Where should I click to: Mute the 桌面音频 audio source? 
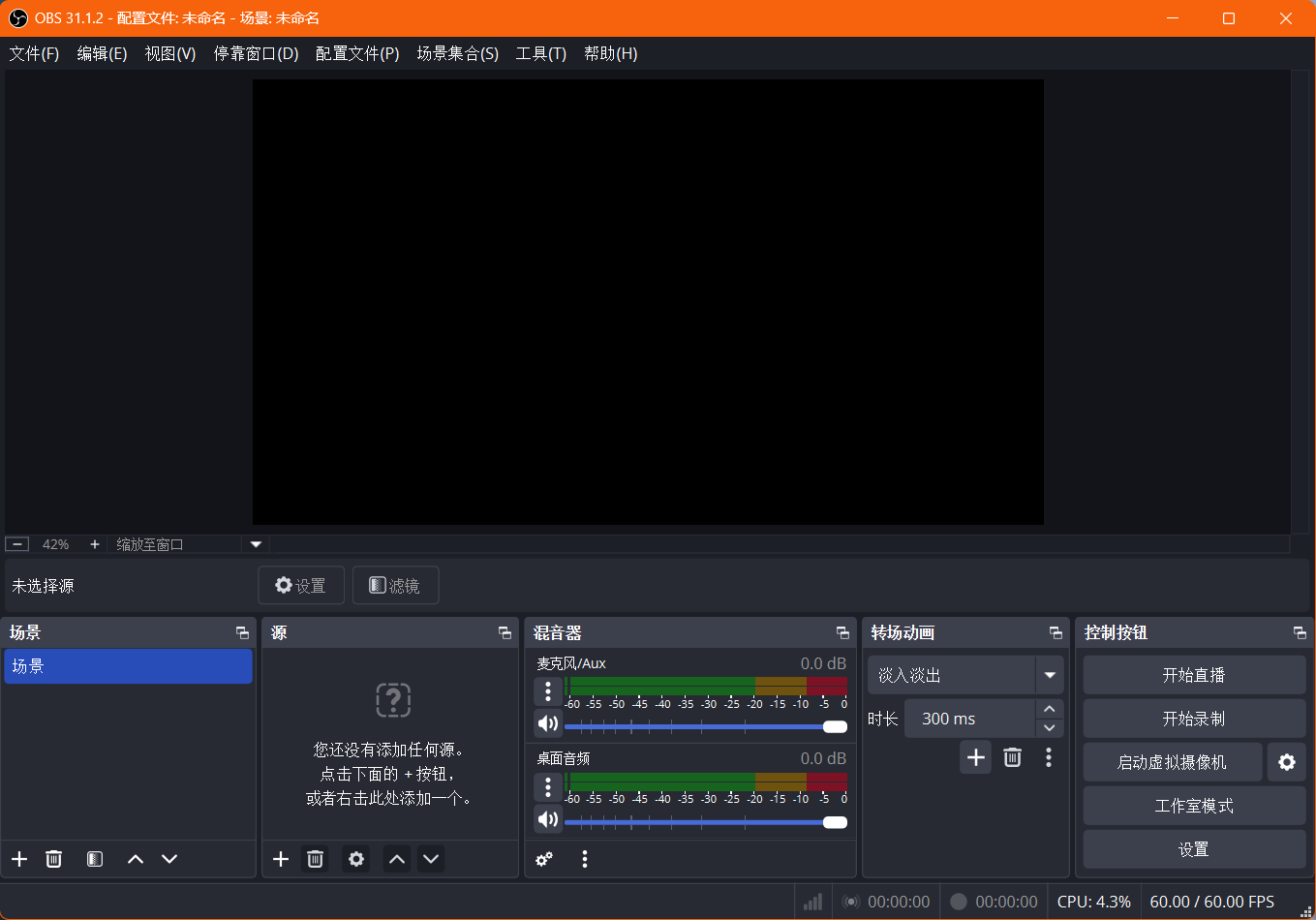(x=548, y=818)
